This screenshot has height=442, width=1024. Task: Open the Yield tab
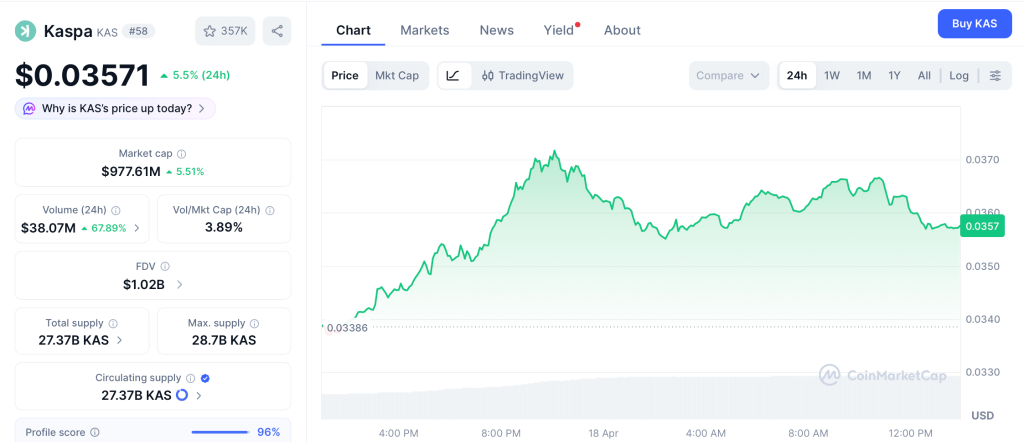click(559, 30)
